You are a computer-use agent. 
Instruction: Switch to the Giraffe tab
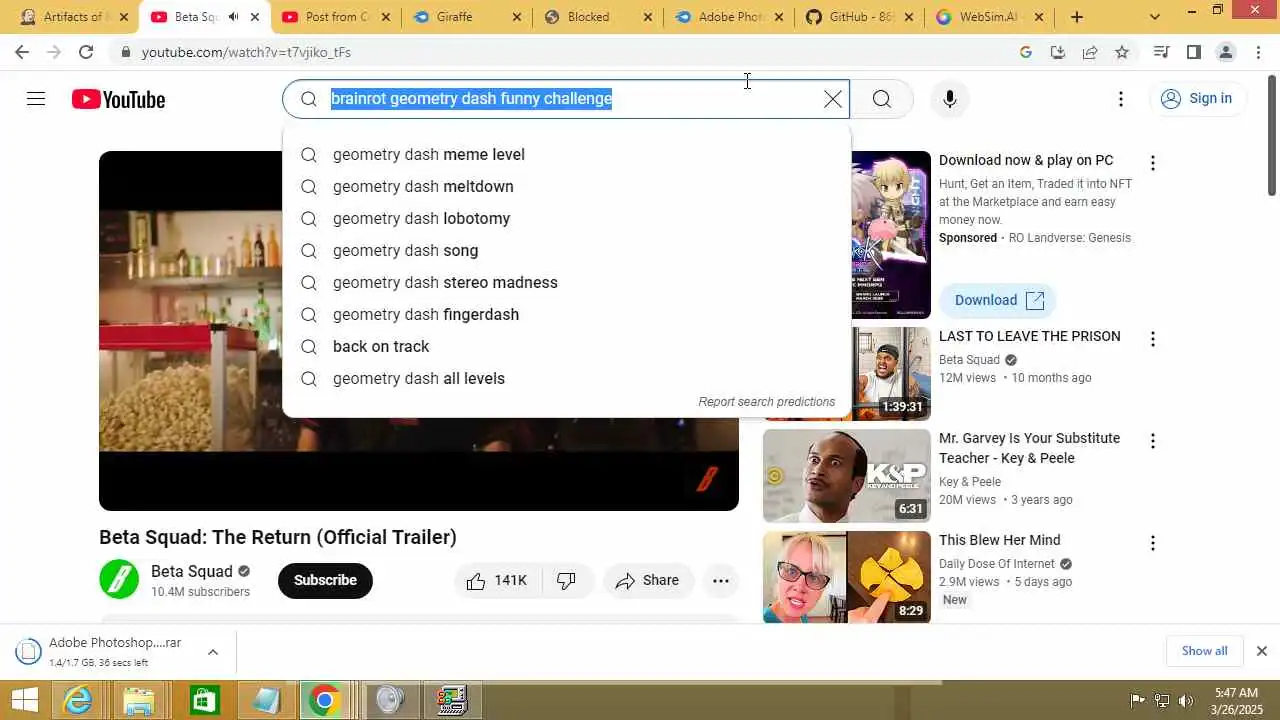[x=467, y=17]
